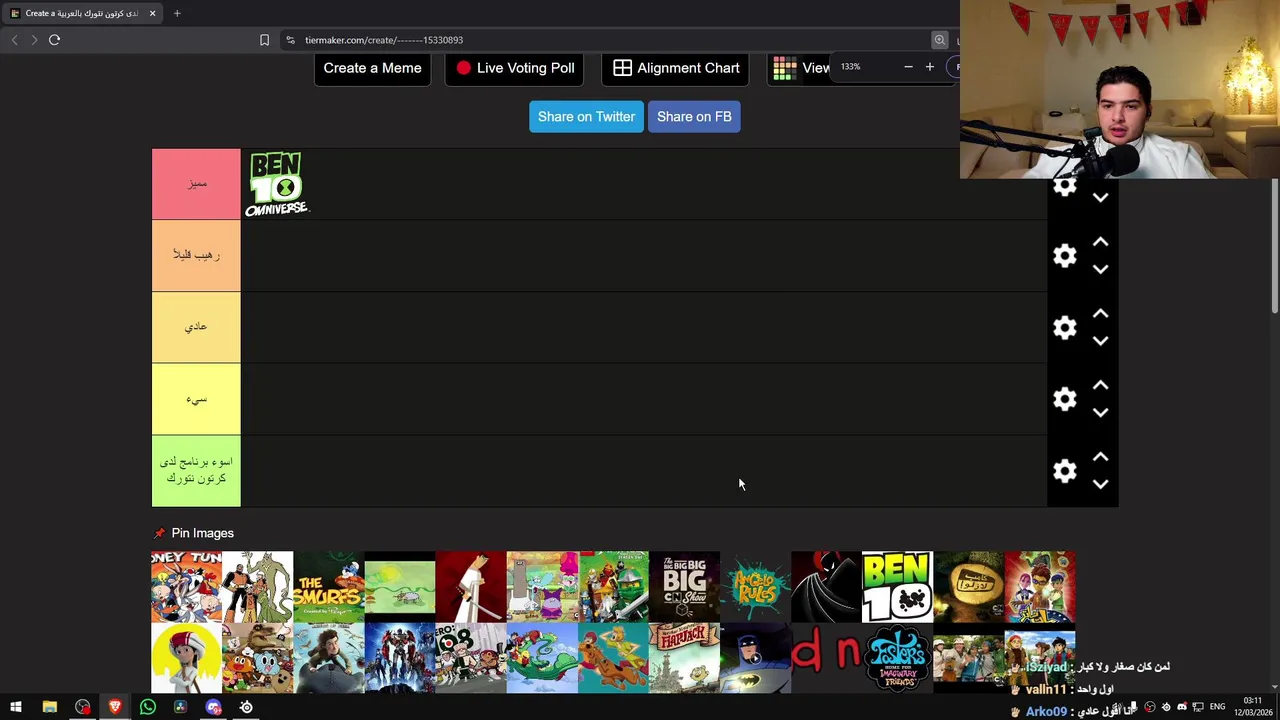Open settings gear for the رهيب قليلاً tier
The height and width of the screenshot is (720, 1280).
coord(1065,256)
